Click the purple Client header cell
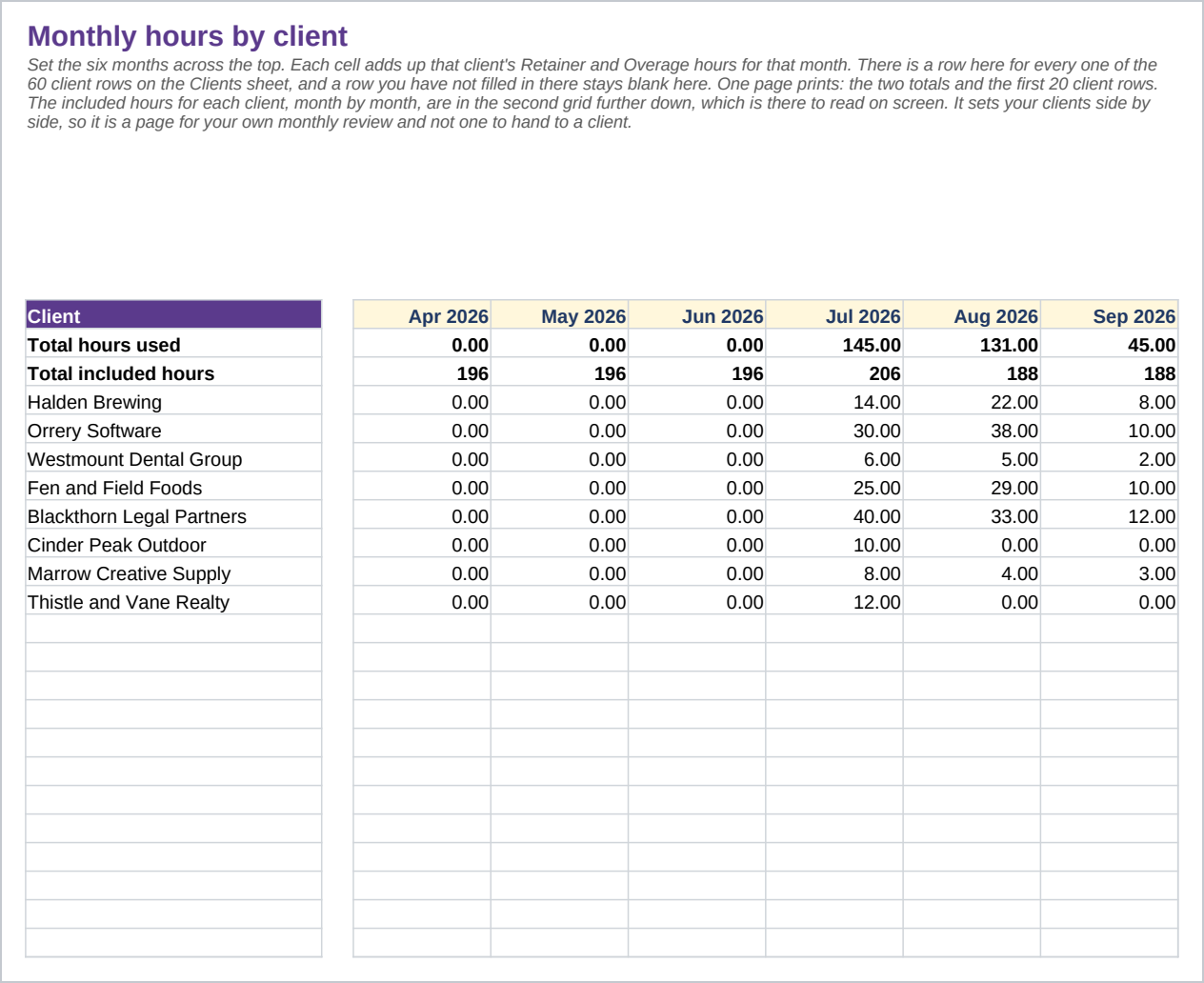 click(173, 315)
